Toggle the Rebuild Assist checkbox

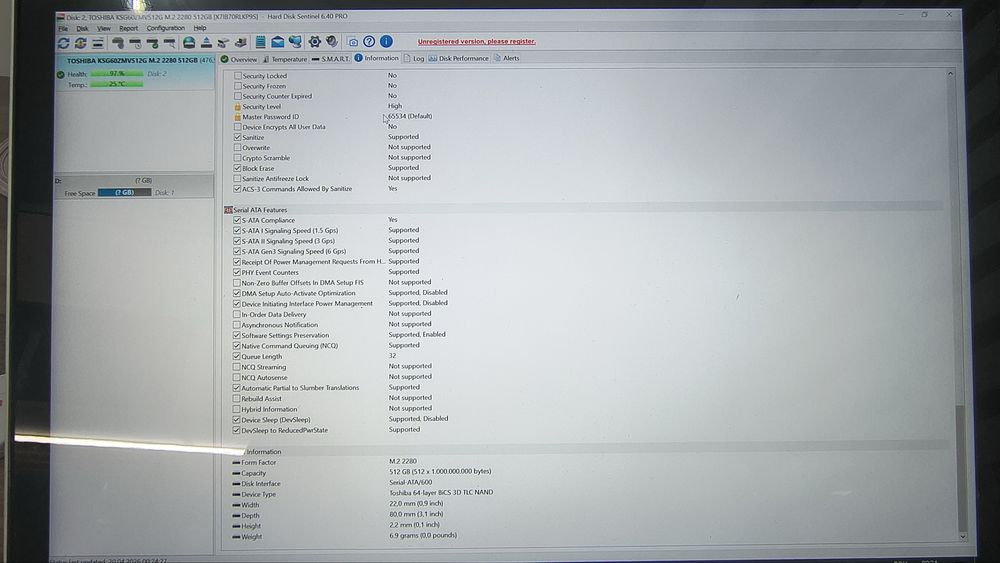[x=237, y=398]
